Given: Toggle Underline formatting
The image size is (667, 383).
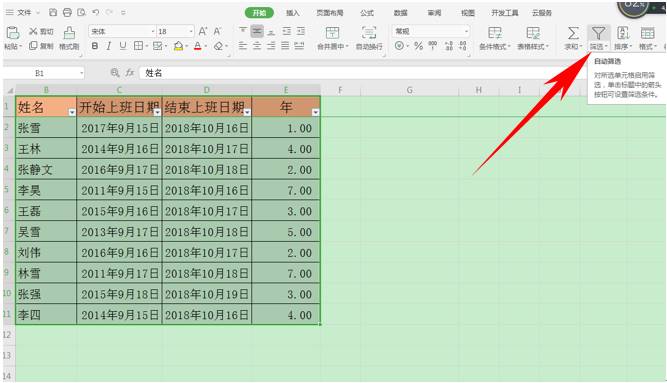Looking at the screenshot, I should (x=123, y=46).
